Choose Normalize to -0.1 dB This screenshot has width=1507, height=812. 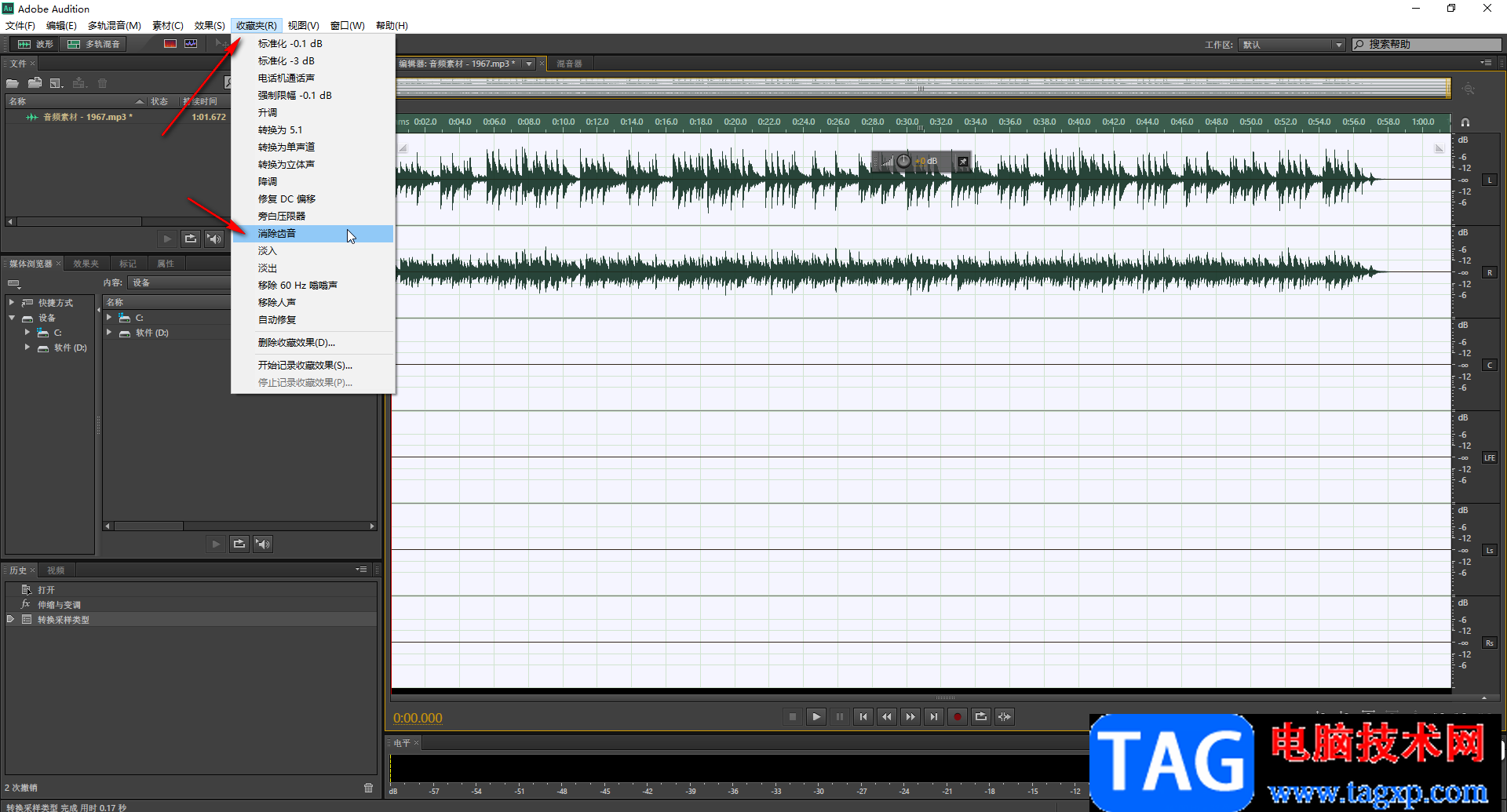pos(313,43)
